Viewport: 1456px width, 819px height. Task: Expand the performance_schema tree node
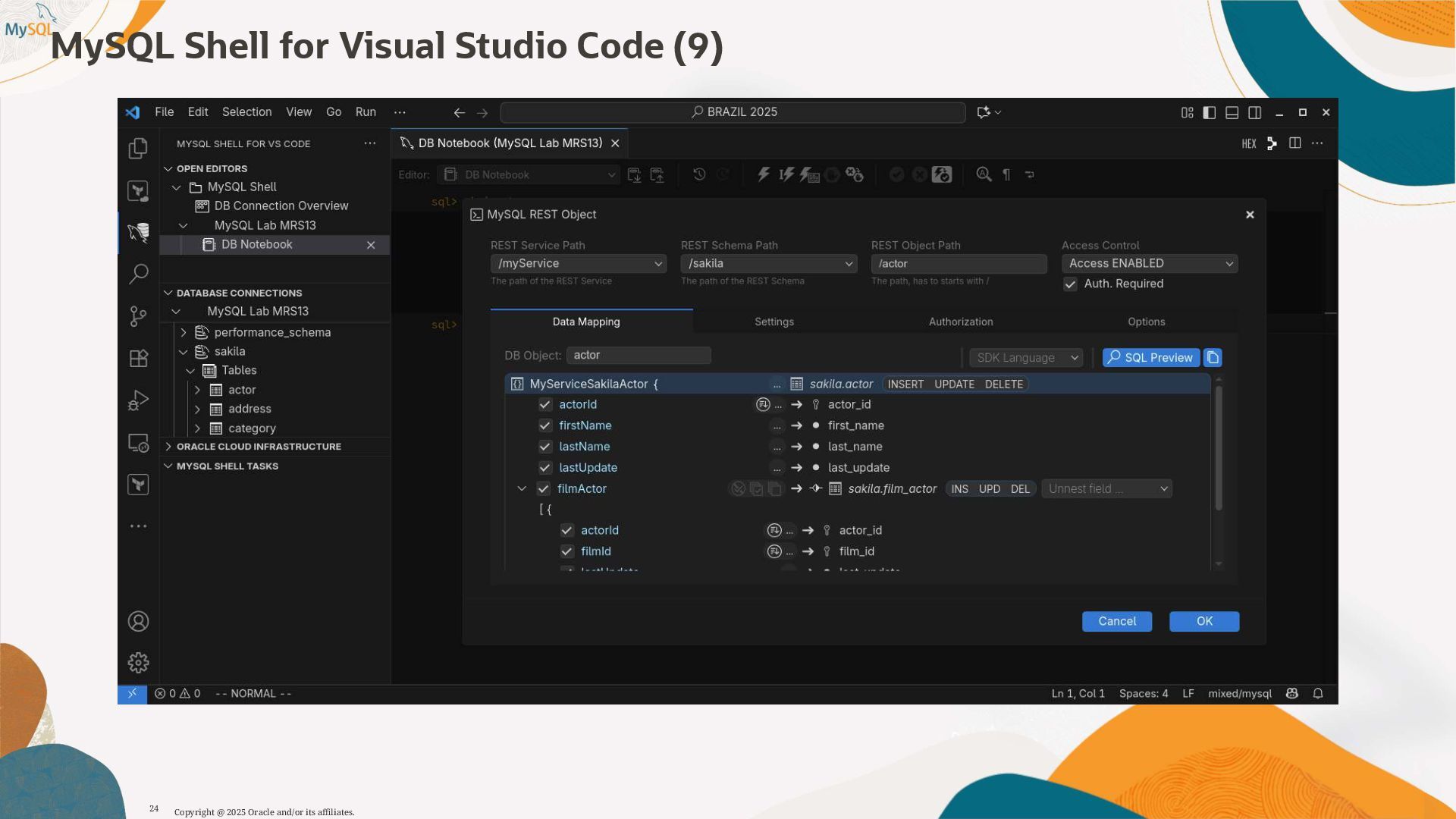point(184,332)
